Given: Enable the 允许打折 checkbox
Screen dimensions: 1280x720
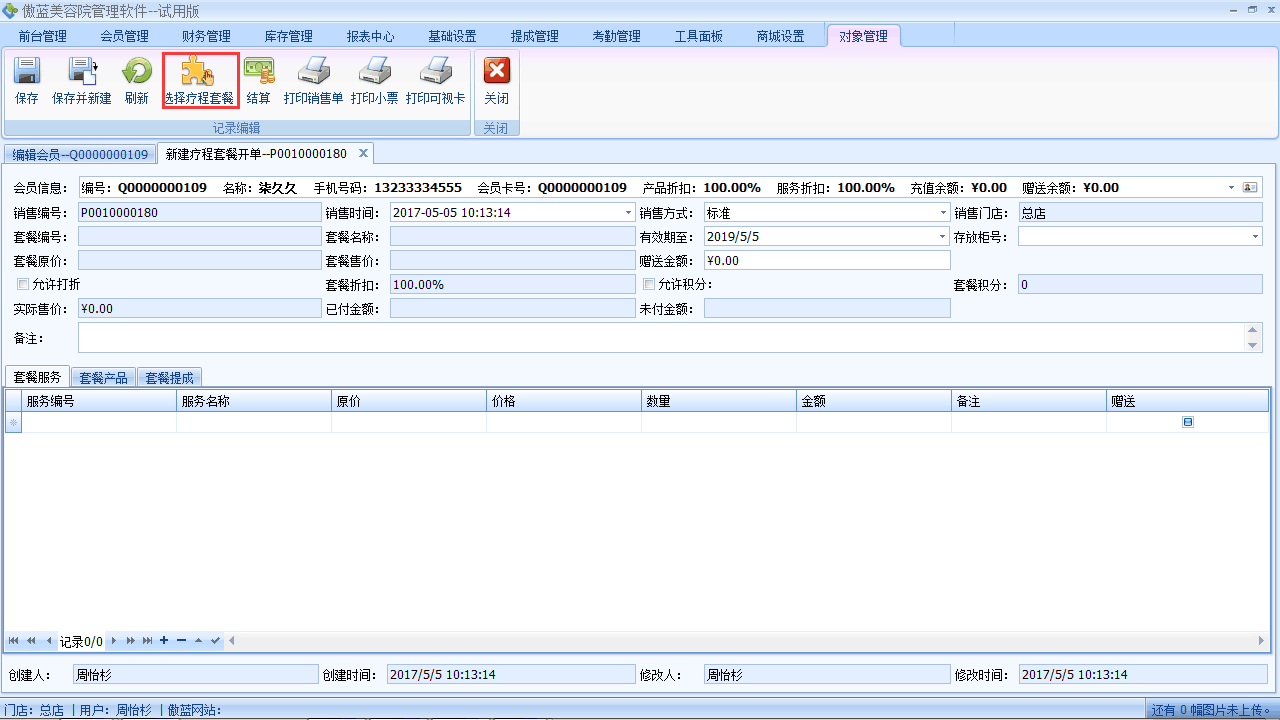Looking at the screenshot, I should point(23,284).
